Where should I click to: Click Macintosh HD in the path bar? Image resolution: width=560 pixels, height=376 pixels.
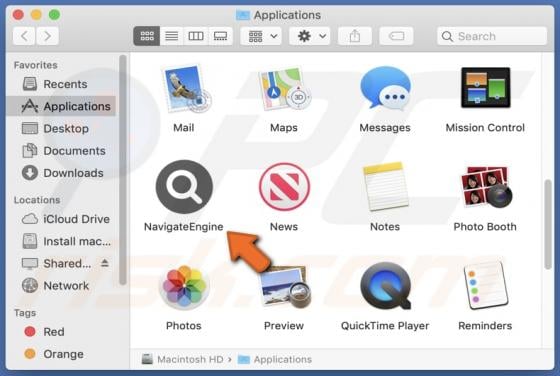click(x=183, y=359)
